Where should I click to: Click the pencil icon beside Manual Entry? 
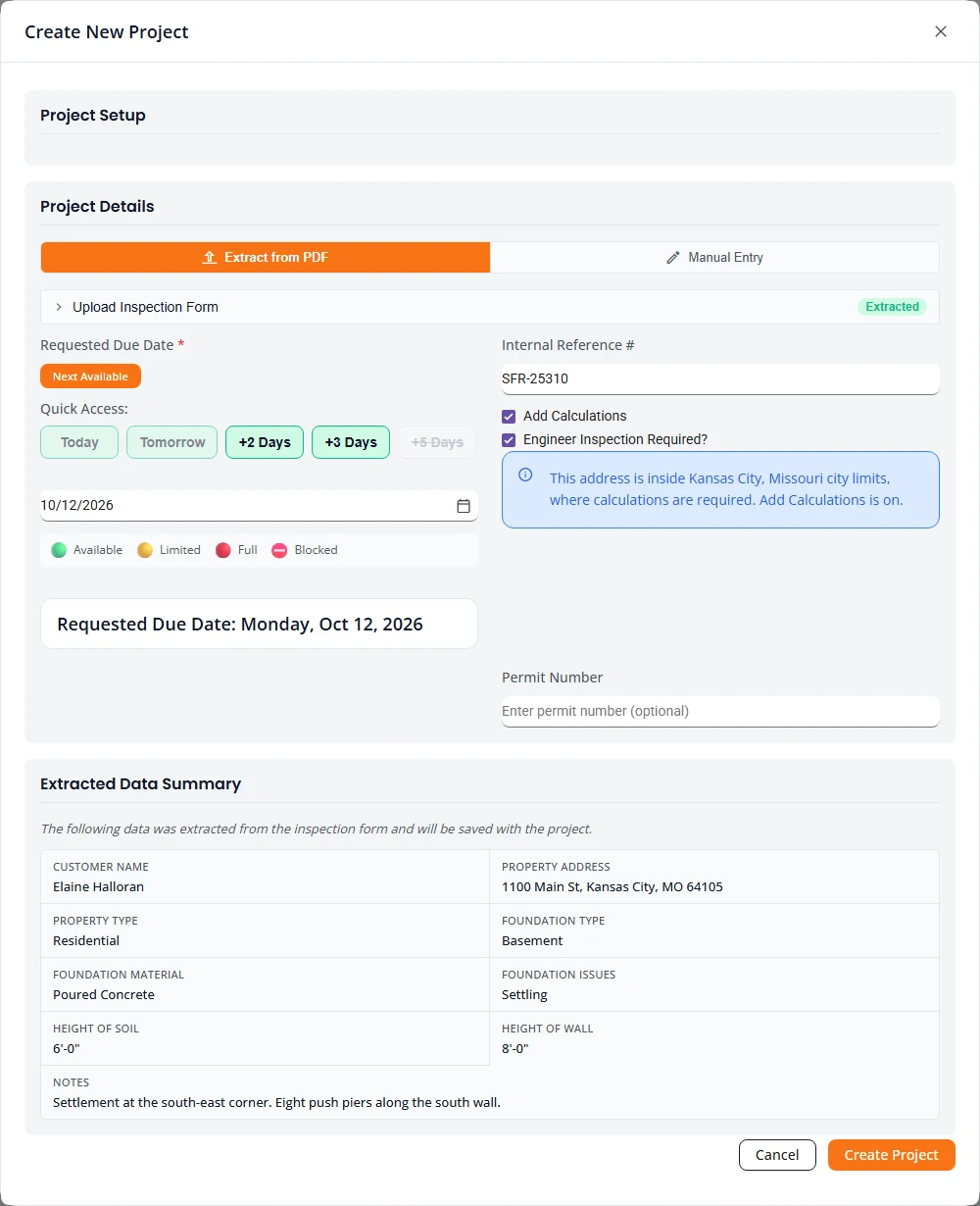coord(673,257)
